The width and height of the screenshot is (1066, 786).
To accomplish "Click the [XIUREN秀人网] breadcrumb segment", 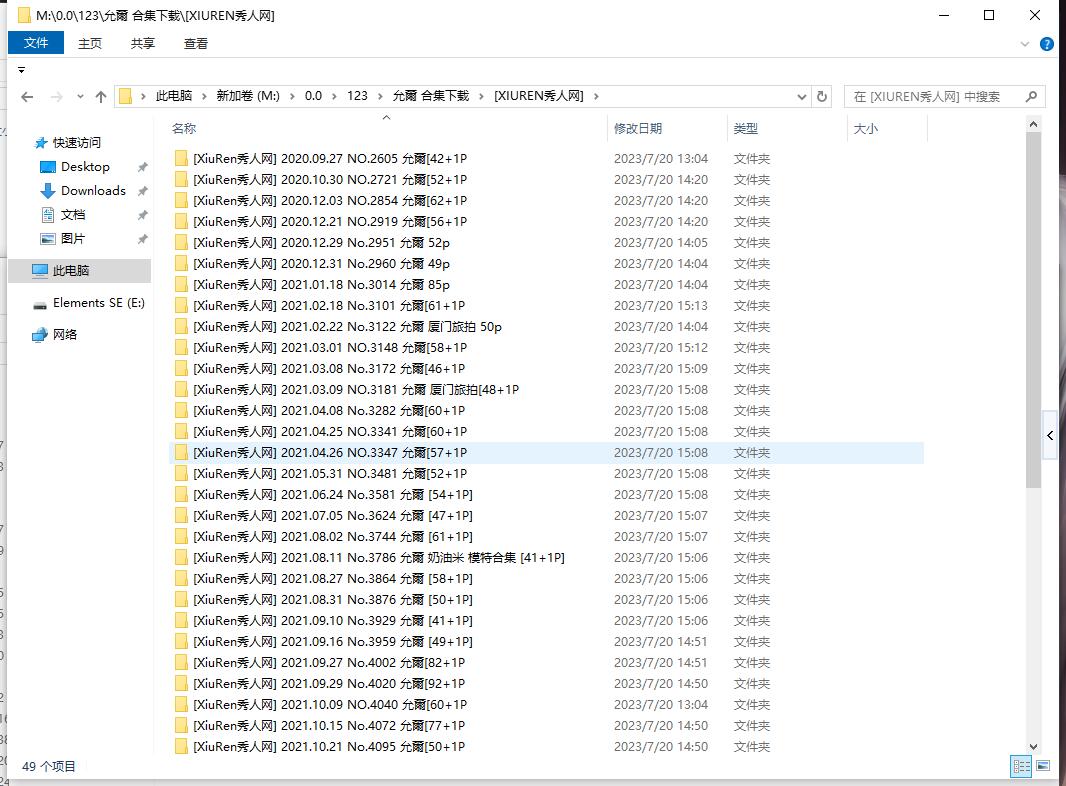I will [539, 96].
